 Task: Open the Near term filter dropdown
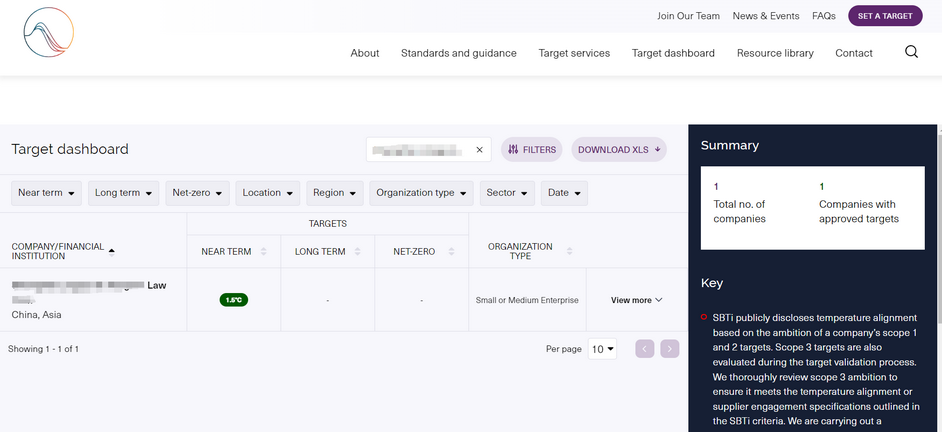point(47,193)
